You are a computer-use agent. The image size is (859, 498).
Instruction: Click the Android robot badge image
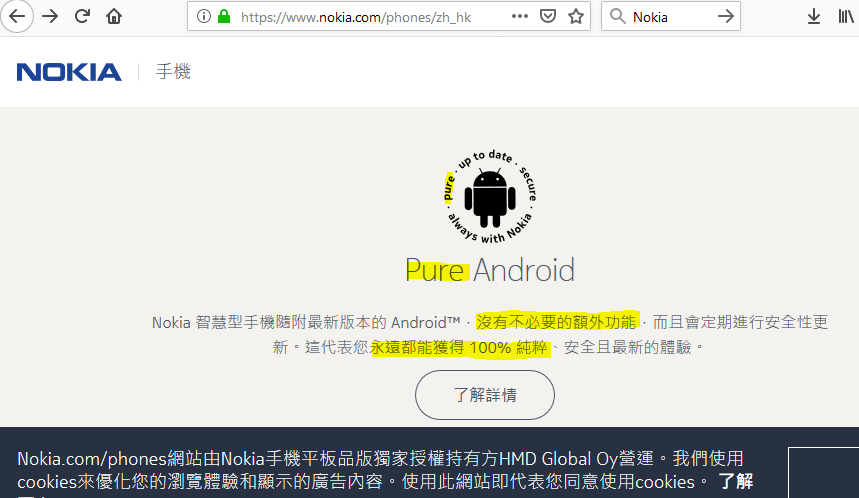pos(490,196)
